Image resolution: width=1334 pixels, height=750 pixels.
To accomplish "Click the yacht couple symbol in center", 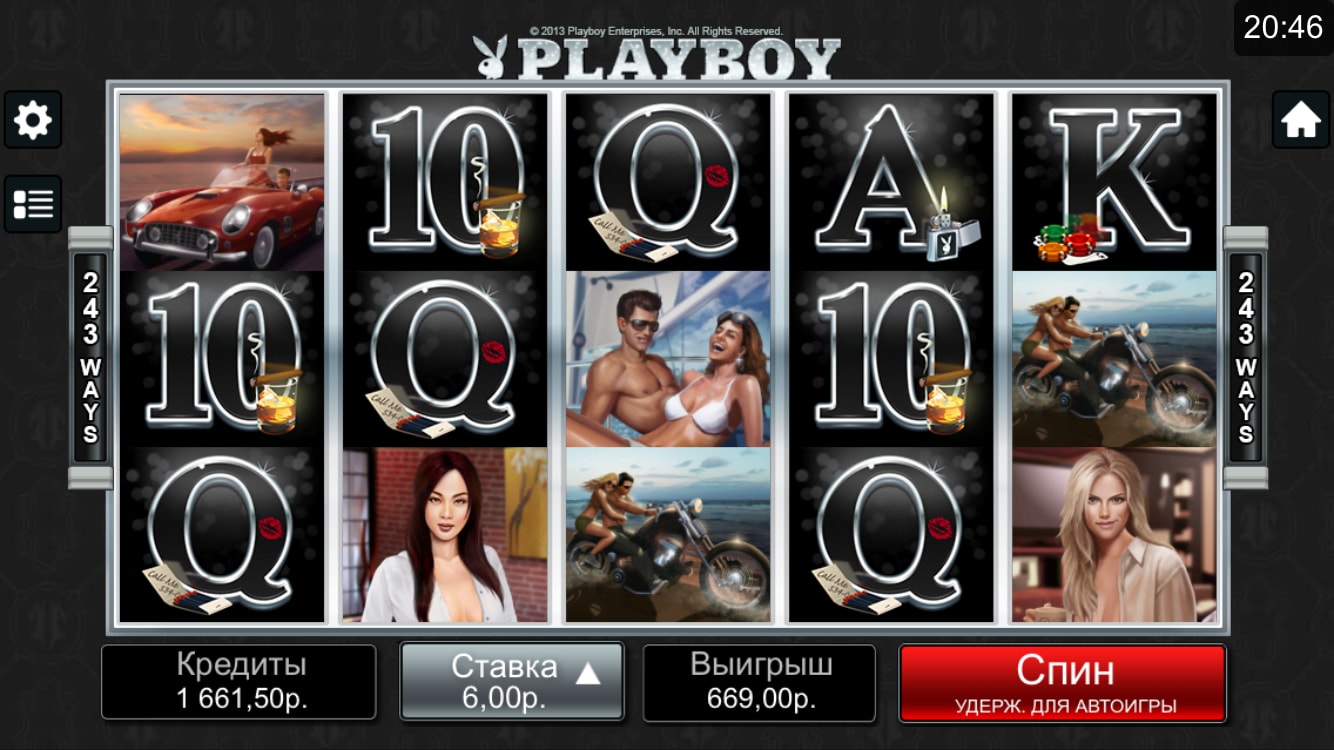I will [668, 359].
